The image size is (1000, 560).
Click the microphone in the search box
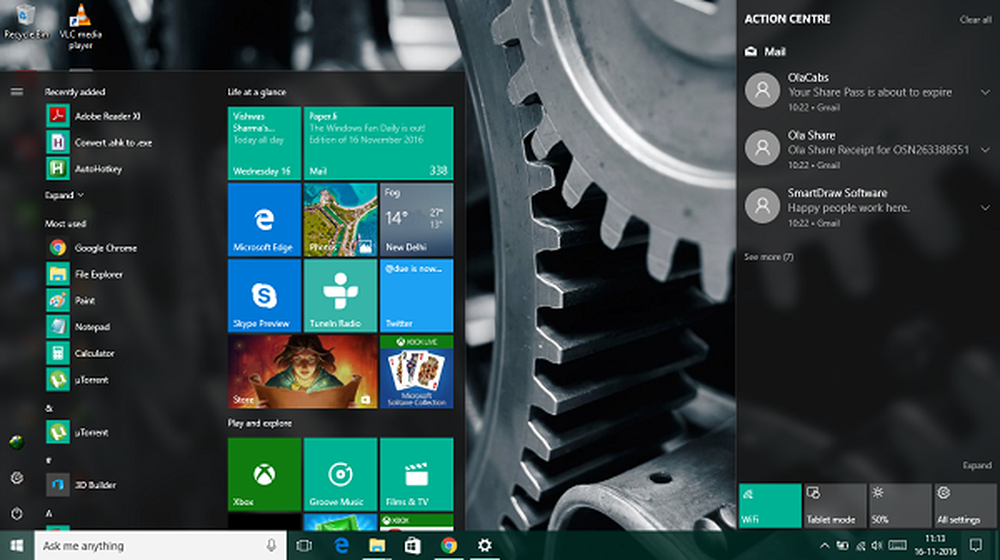coord(271,545)
